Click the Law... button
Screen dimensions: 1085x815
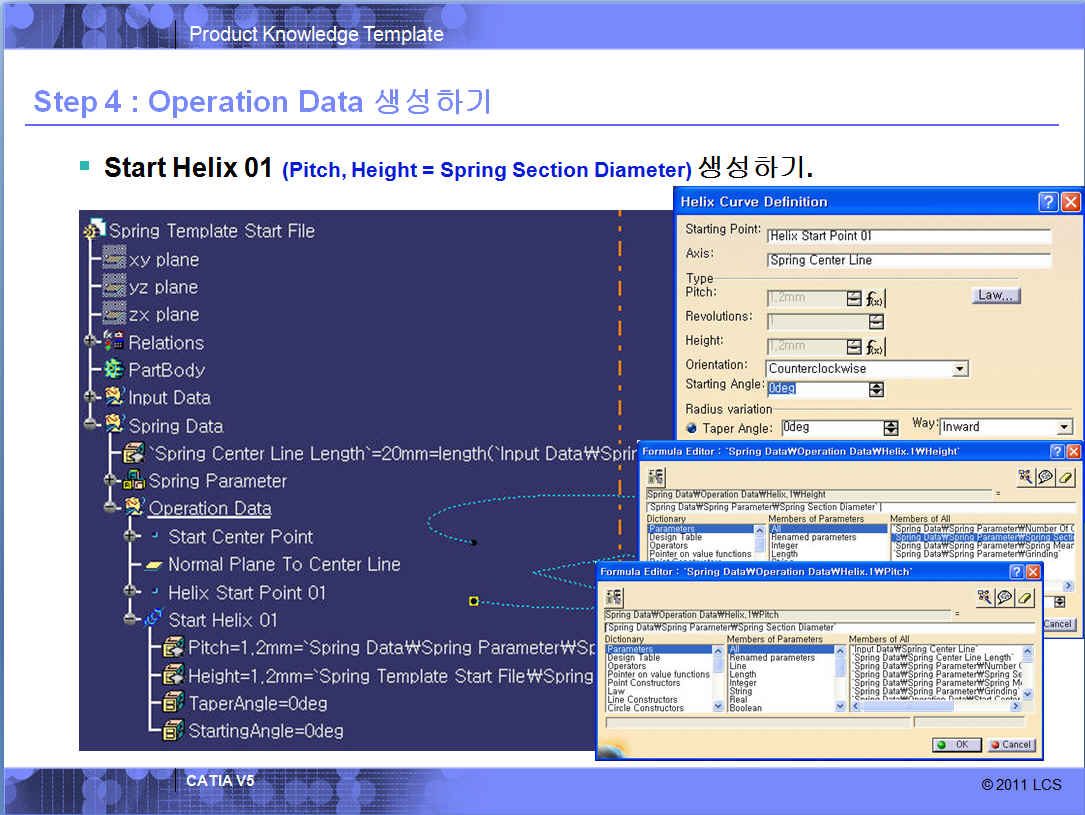click(x=996, y=296)
